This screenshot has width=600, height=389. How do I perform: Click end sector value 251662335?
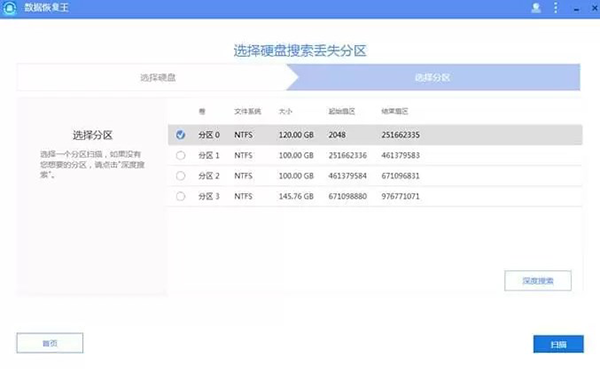[401, 135]
